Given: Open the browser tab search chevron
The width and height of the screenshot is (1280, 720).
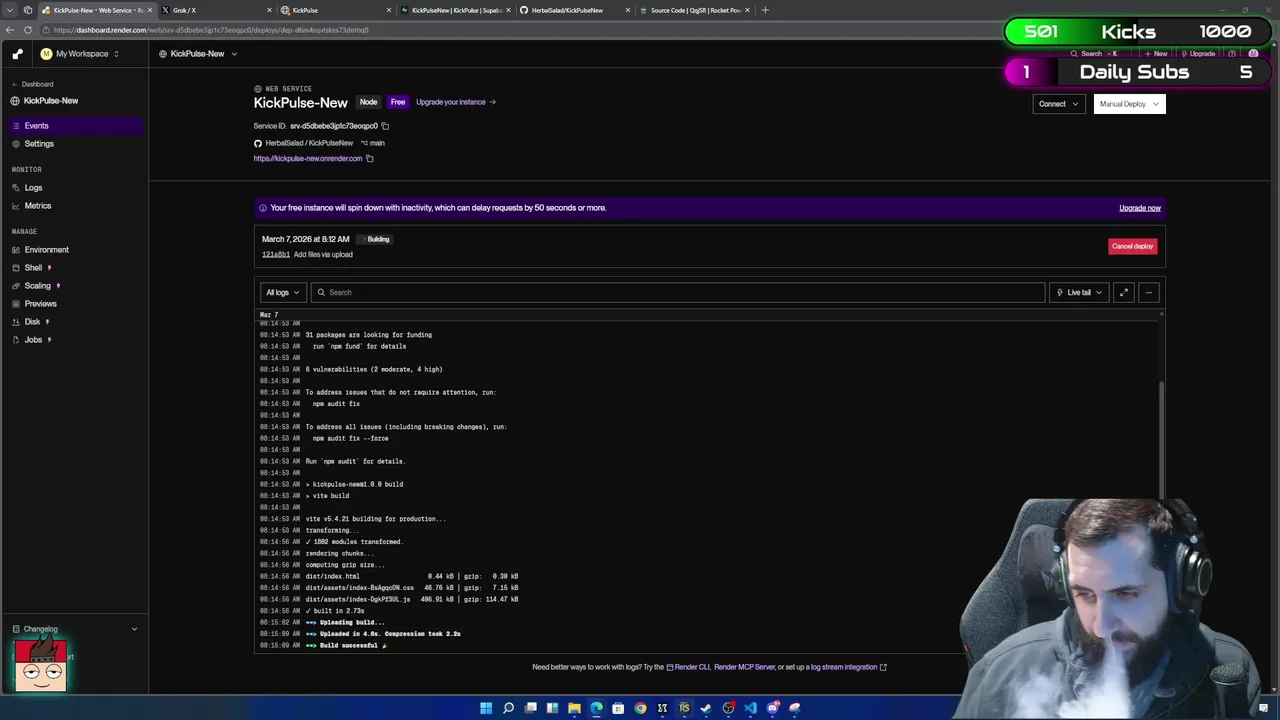Looking at the screenshot, I should pyautogui.click(x=10, y=10).
